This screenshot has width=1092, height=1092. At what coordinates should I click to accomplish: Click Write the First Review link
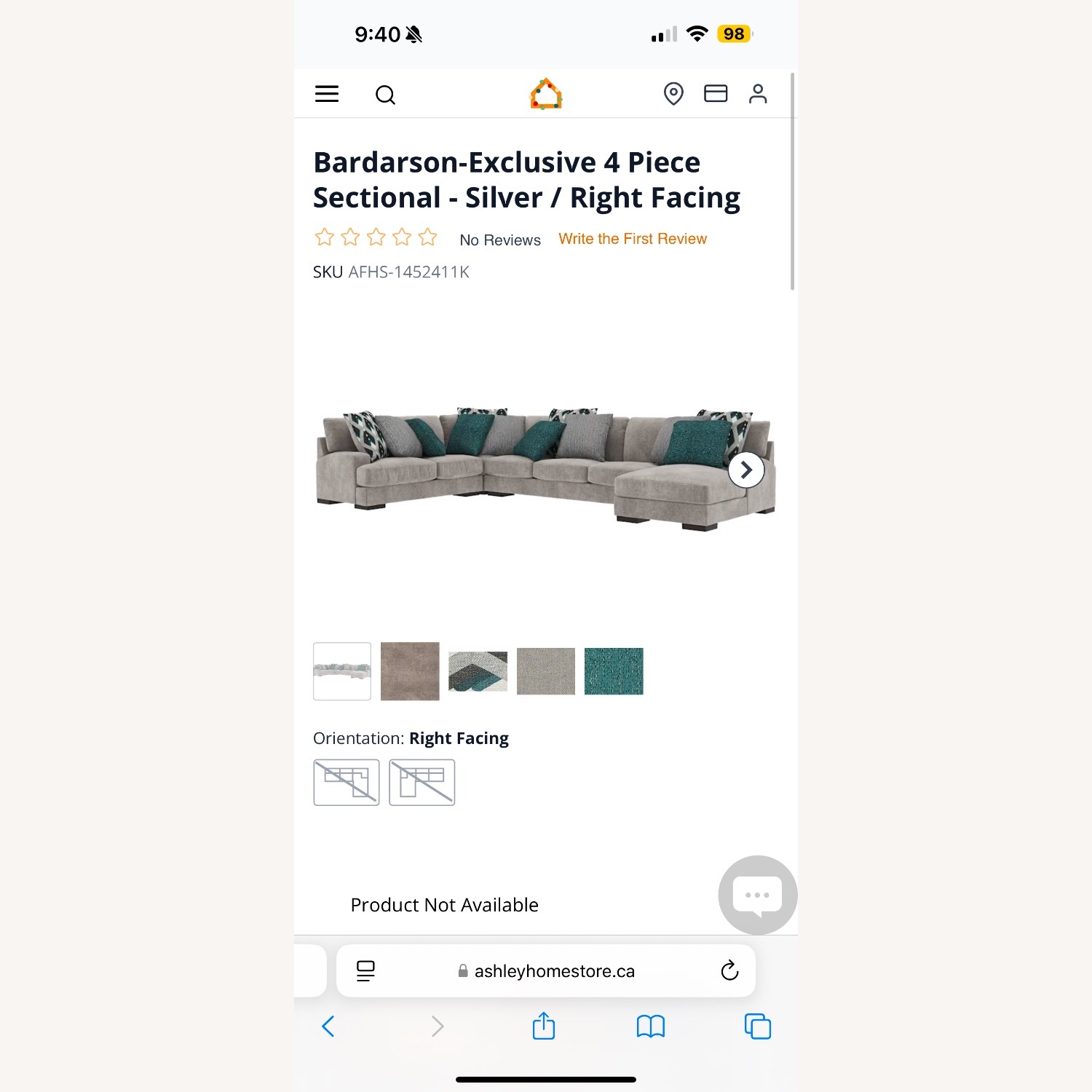633,239
